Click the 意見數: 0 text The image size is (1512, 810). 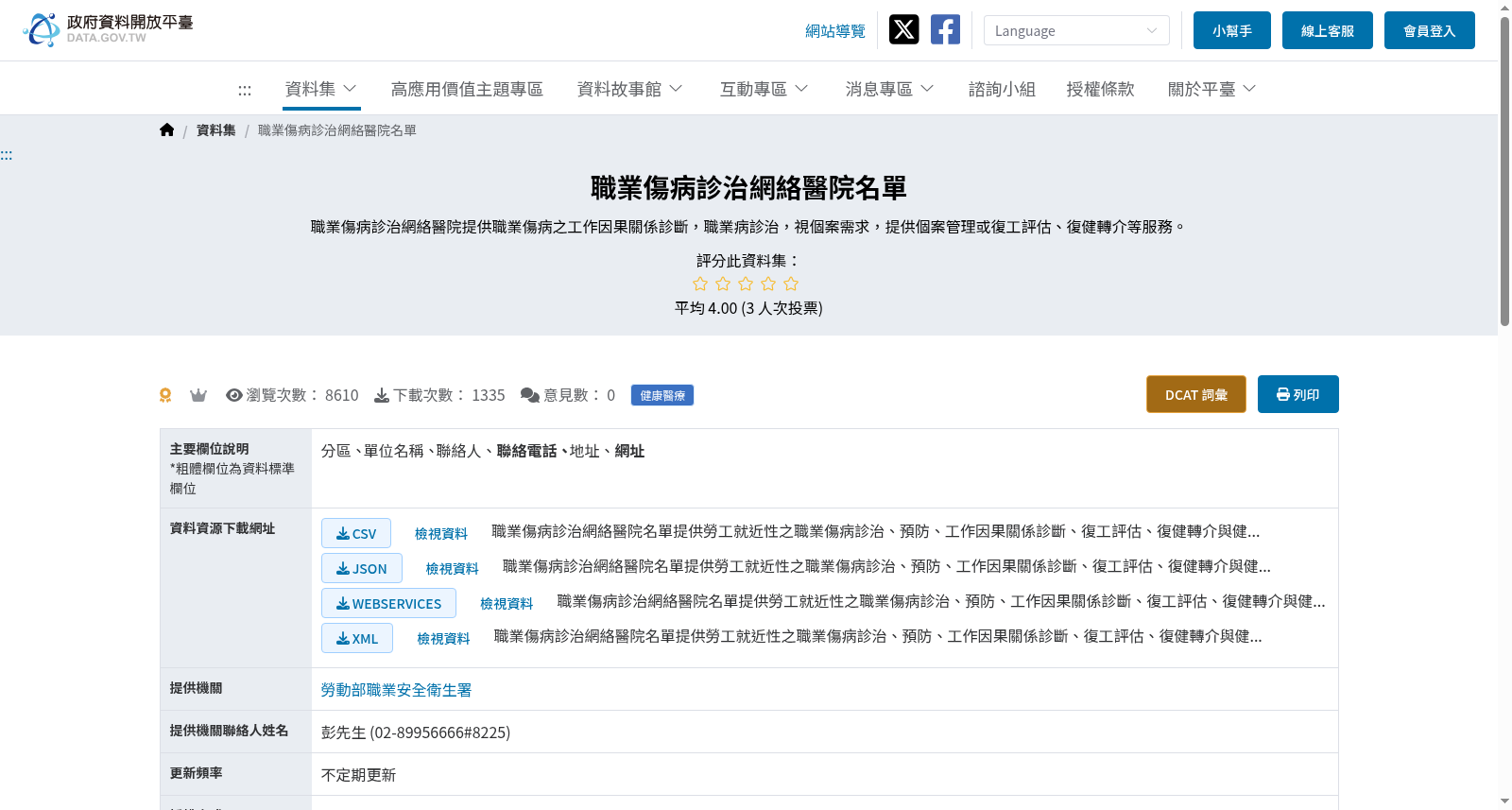[x=579, y=395]
